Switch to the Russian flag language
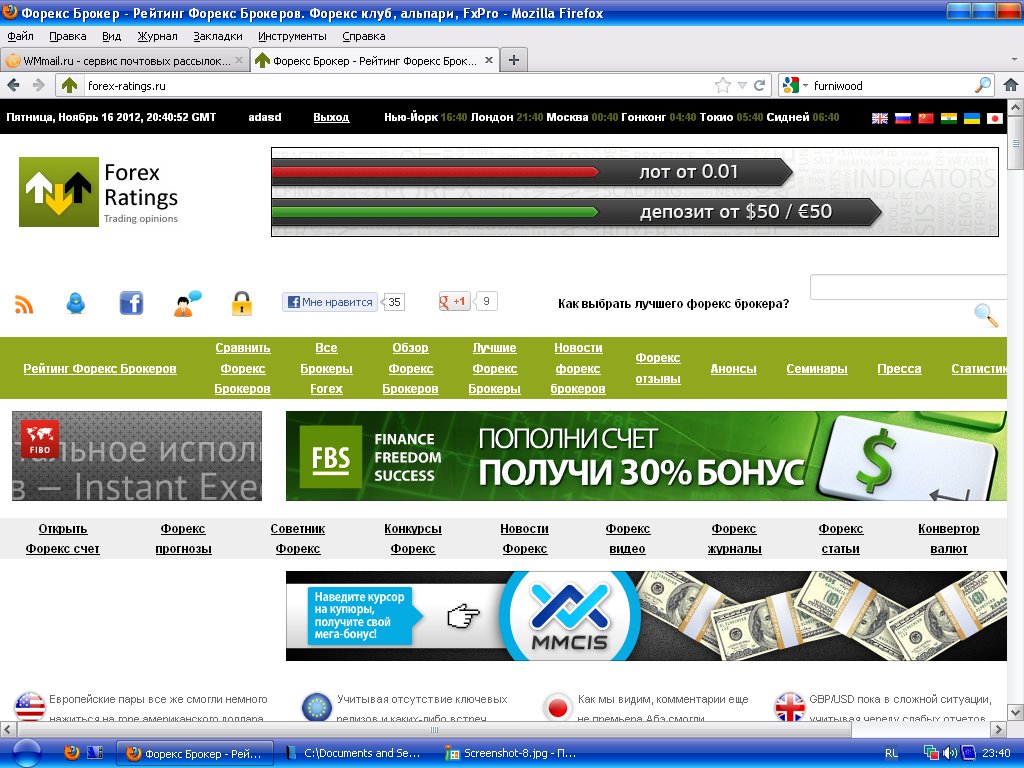This screenshot has width=1024, height=768. pos(903,118)
